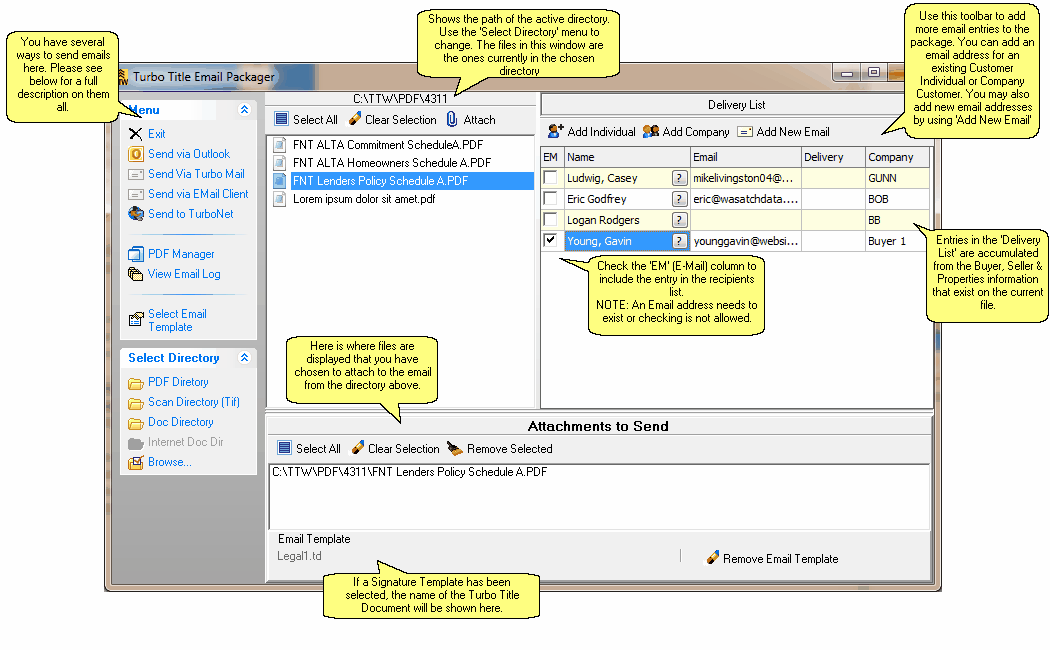1050x650 pixels.
Task: Click the Send to TurboNet globe icon
Action: point(136,214)
